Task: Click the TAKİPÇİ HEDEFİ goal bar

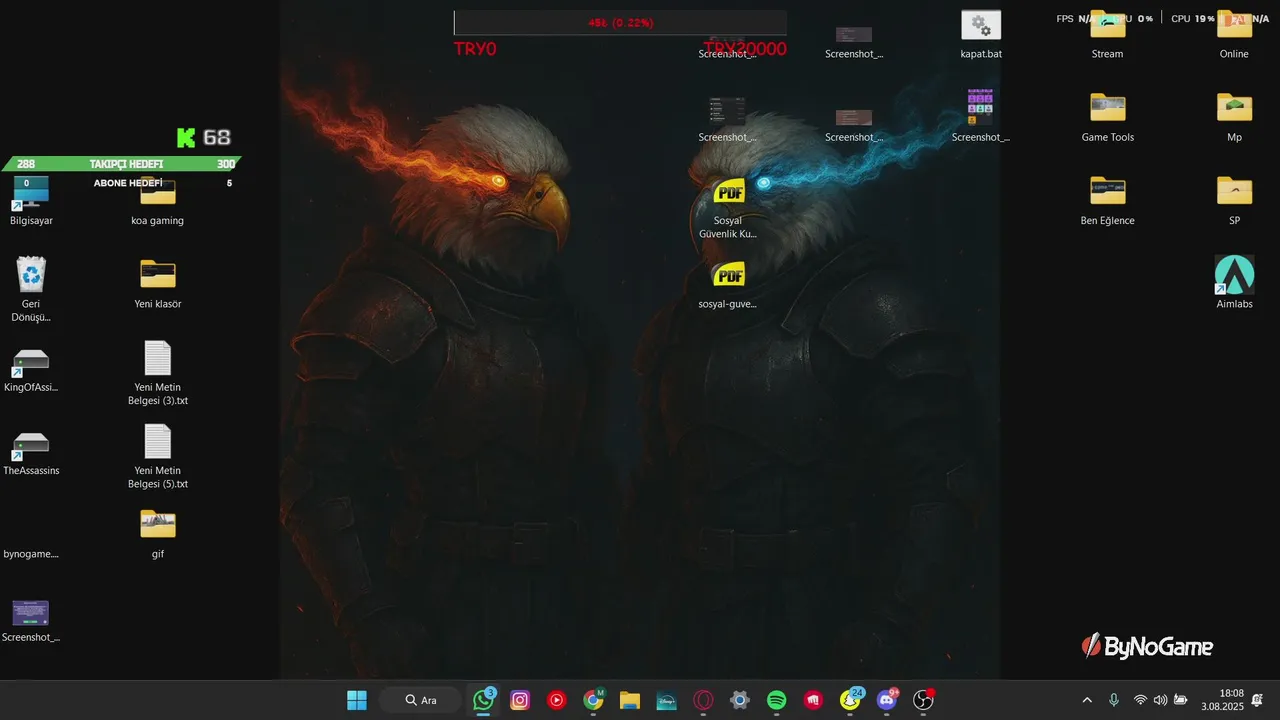Action: pyautogui.click(x=121, y=164)
